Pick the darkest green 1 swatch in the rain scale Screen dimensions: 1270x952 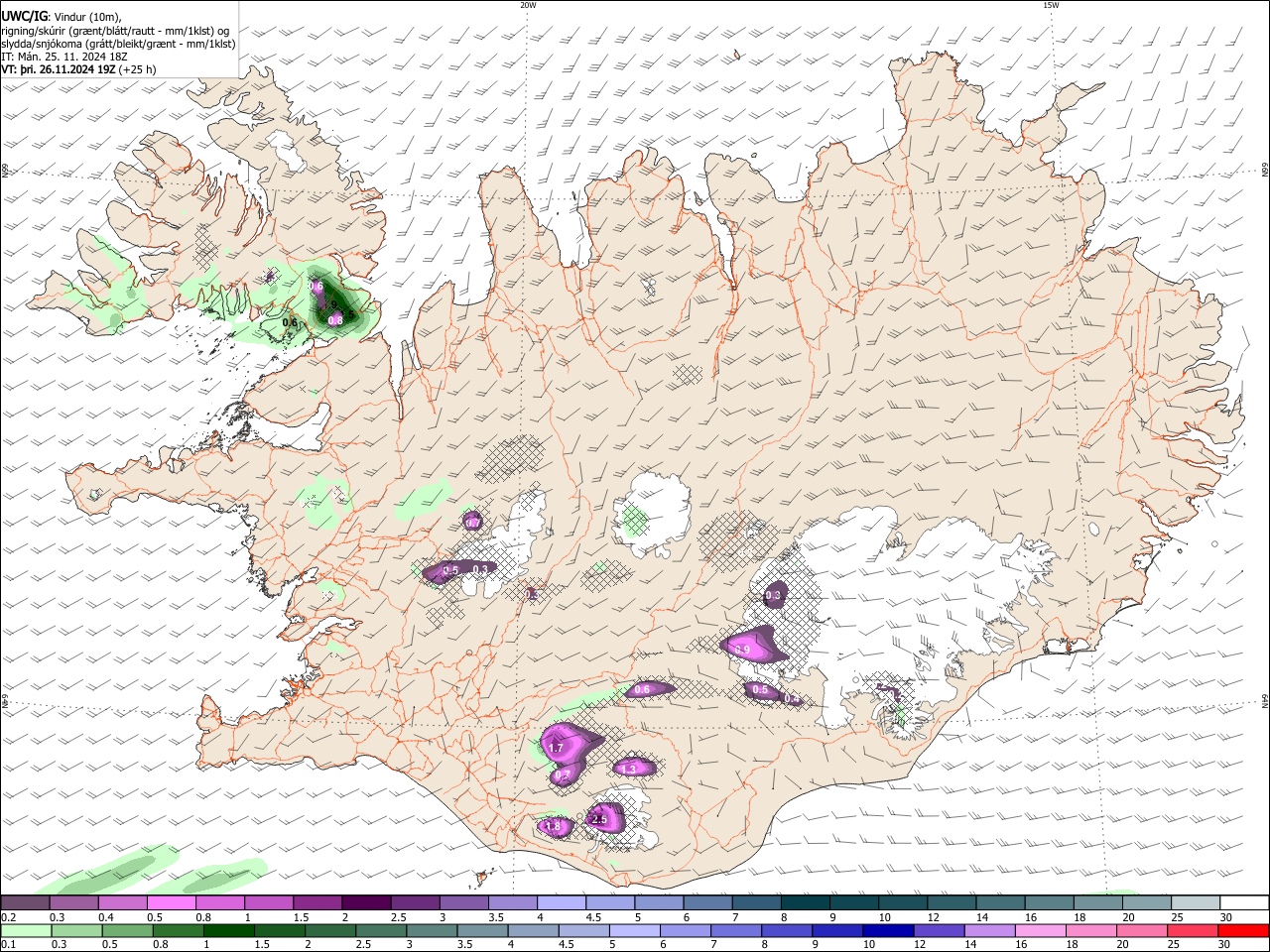(228, 930)
